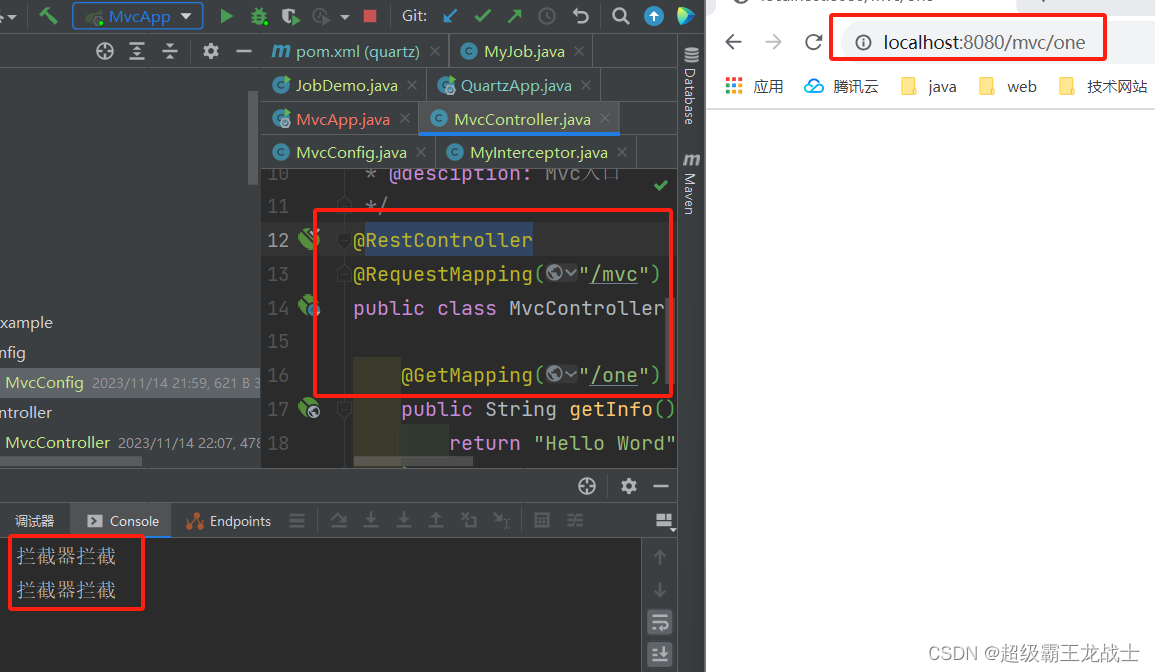
Task: Click gutter endpoint icon on line 17
Action: (309, 407)
